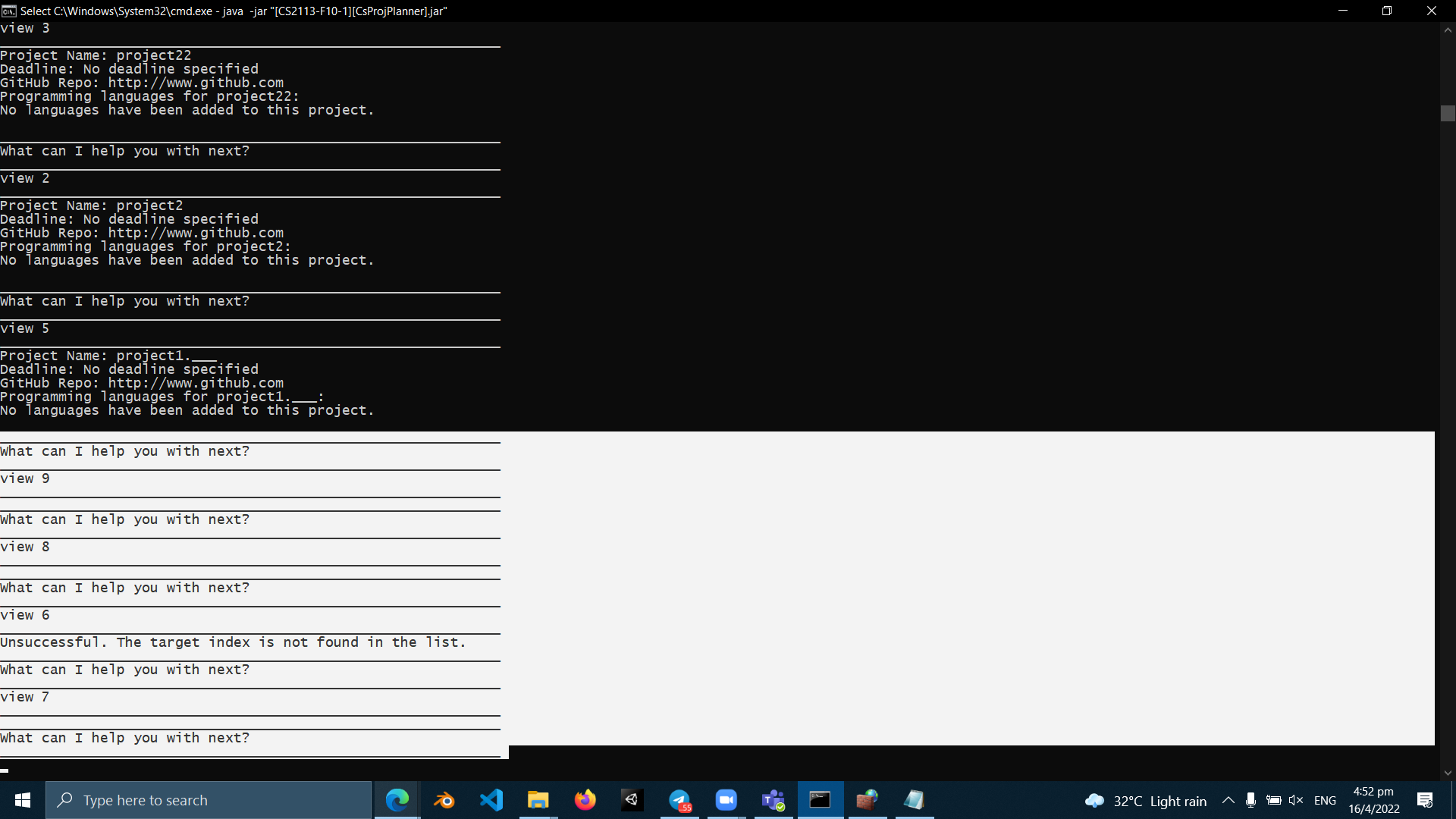Open File Explorer from taskbar
The image size is (1456, 819).
tap(538, 800)
